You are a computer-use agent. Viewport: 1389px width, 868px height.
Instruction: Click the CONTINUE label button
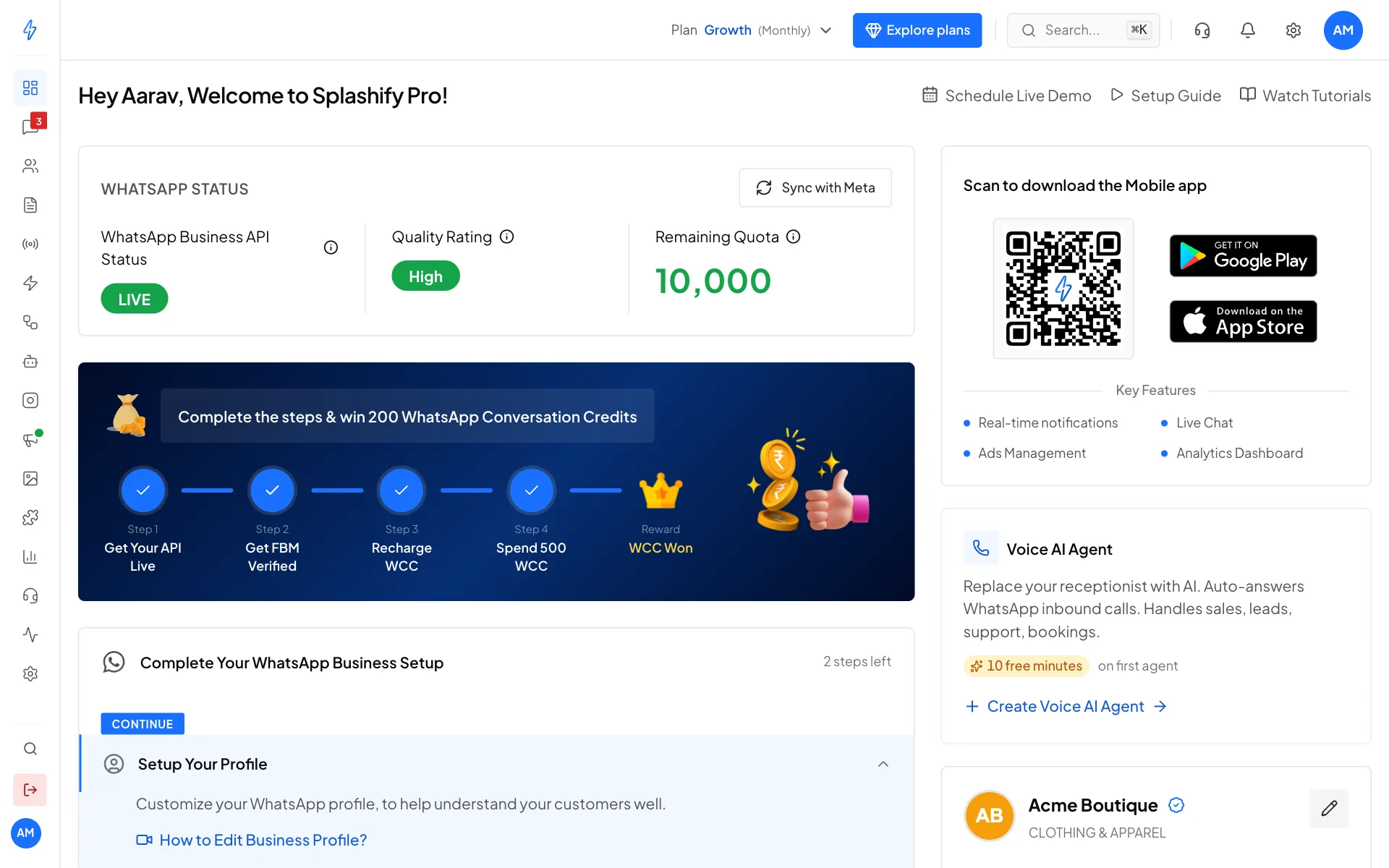click(x=143, y=724)
